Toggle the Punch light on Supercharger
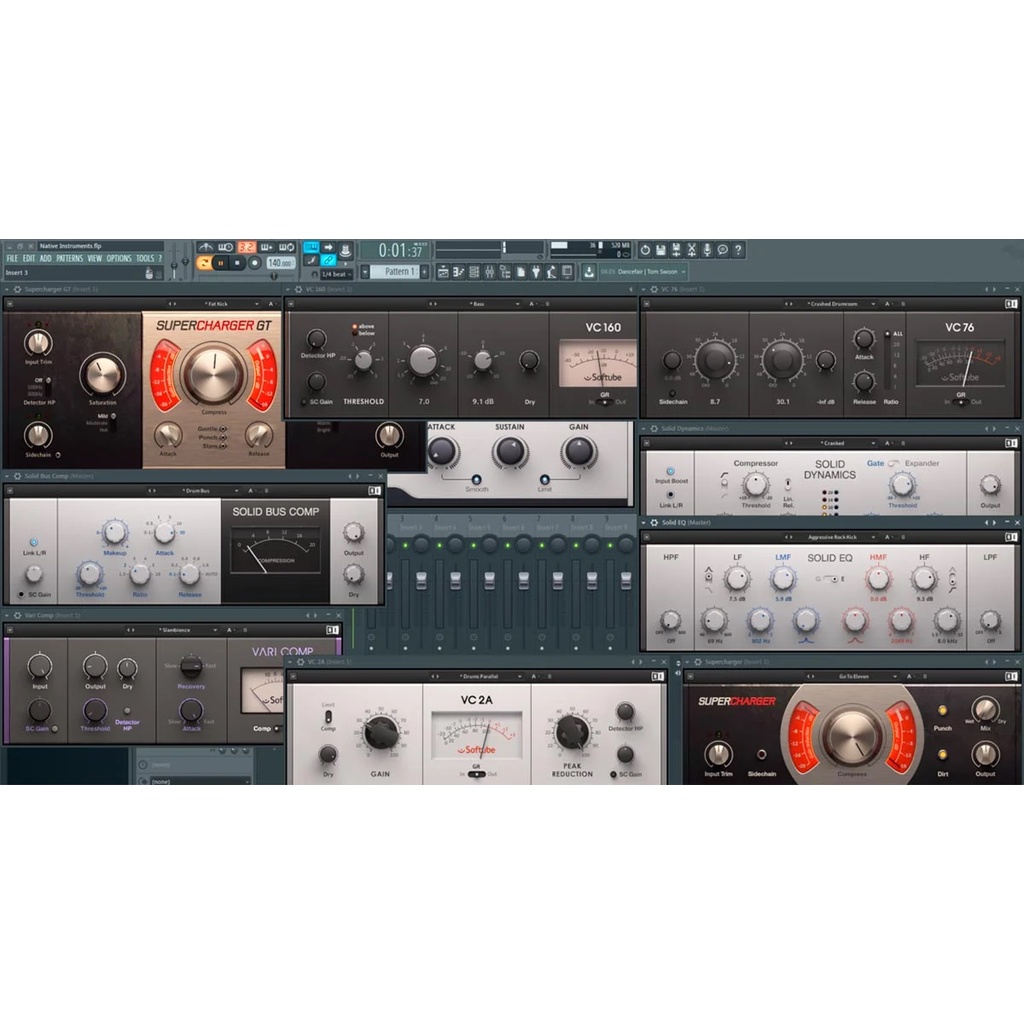Viewport: 1024px width, 1024px height. click(942, 711)
